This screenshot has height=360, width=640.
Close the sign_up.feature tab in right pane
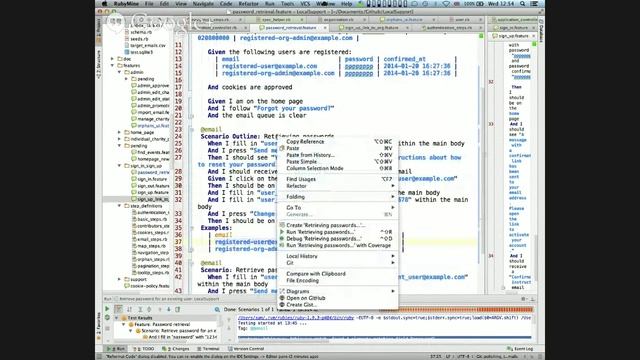pyautogui.click(x=533, y=36)
